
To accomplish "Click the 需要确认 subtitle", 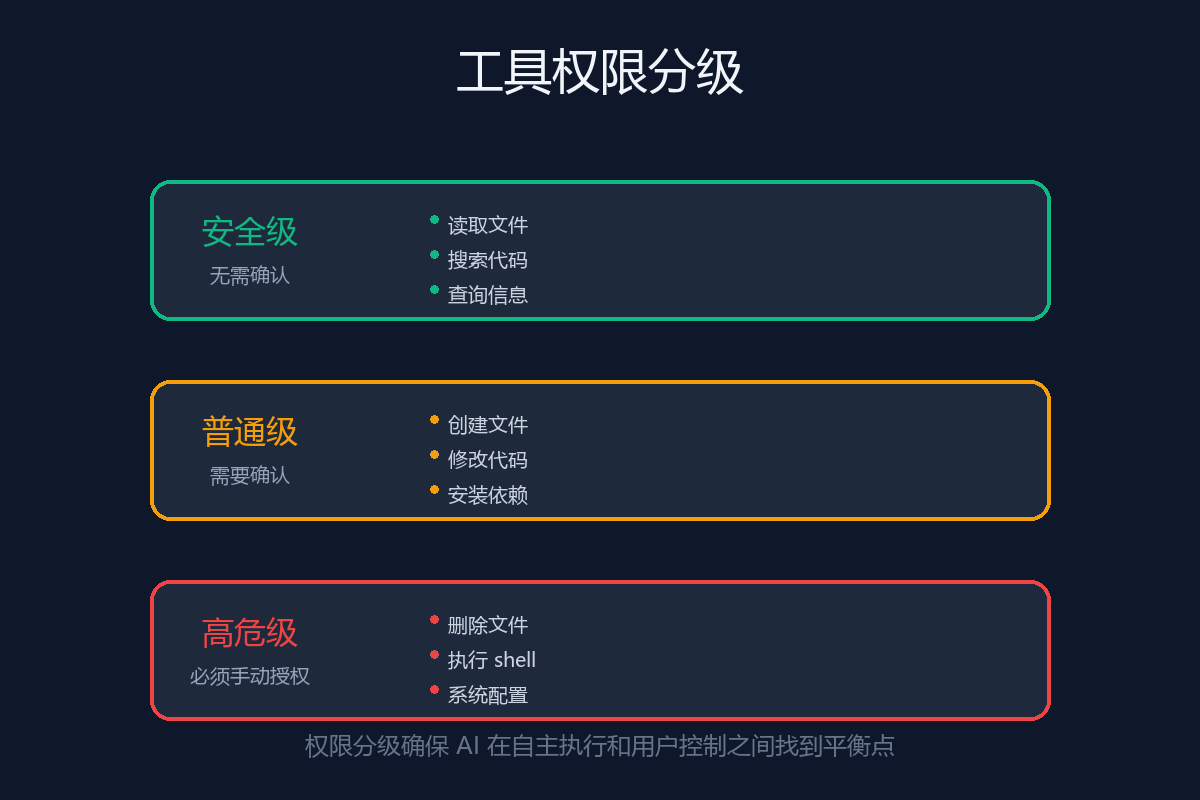I will 250,476.
